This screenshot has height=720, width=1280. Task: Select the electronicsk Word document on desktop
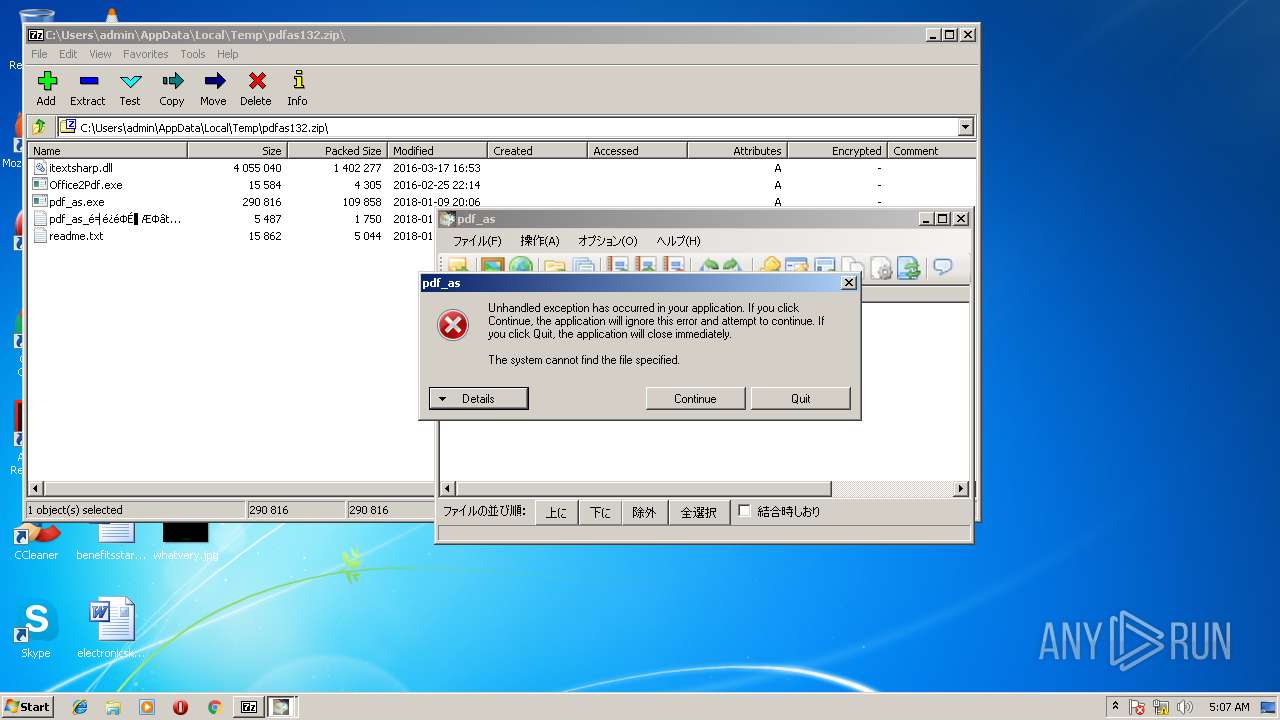click(x=111, y=628)
